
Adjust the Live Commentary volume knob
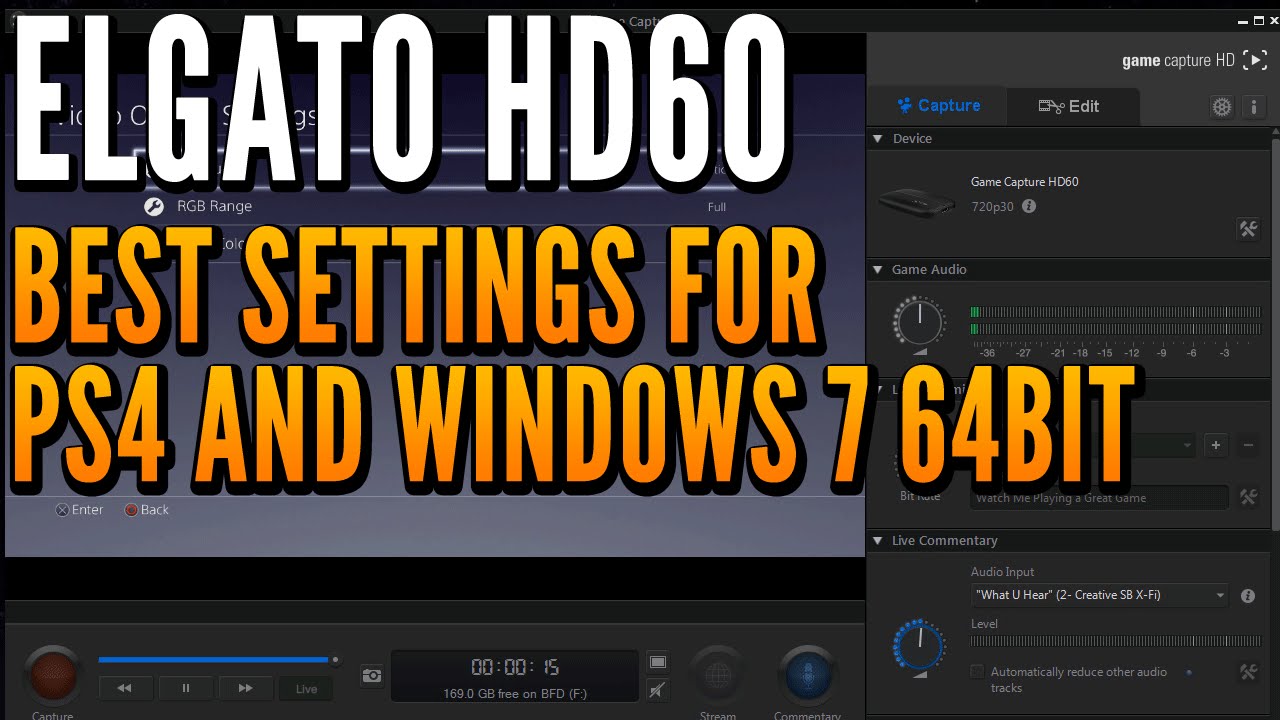918,645
